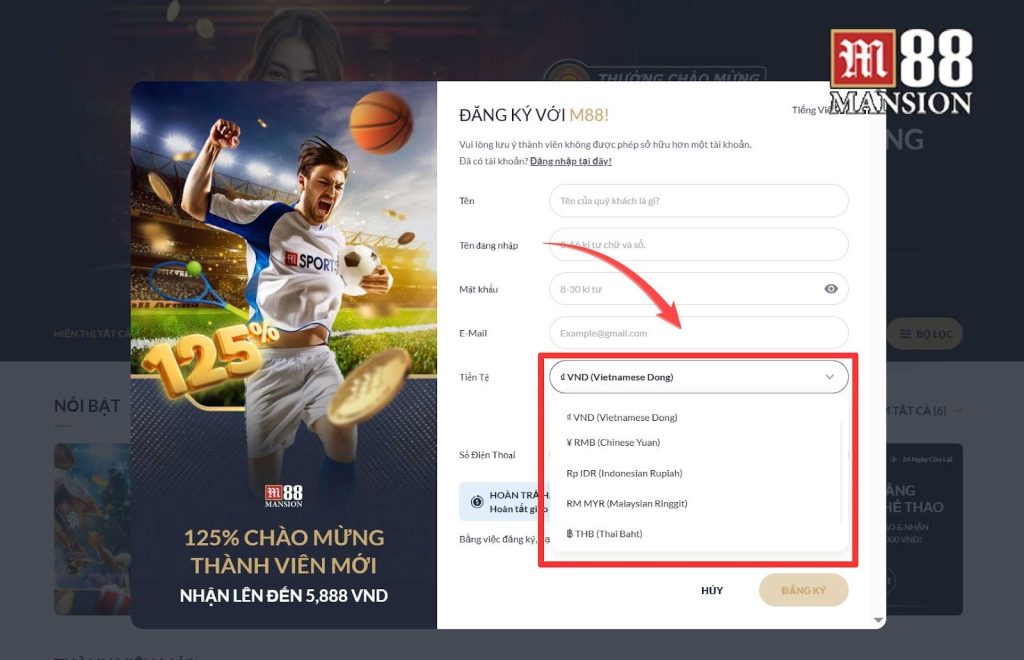Click the coin icon beside HOÀN TRẢ
Screen dimensions: 1024x660
(x=477, y=501)
